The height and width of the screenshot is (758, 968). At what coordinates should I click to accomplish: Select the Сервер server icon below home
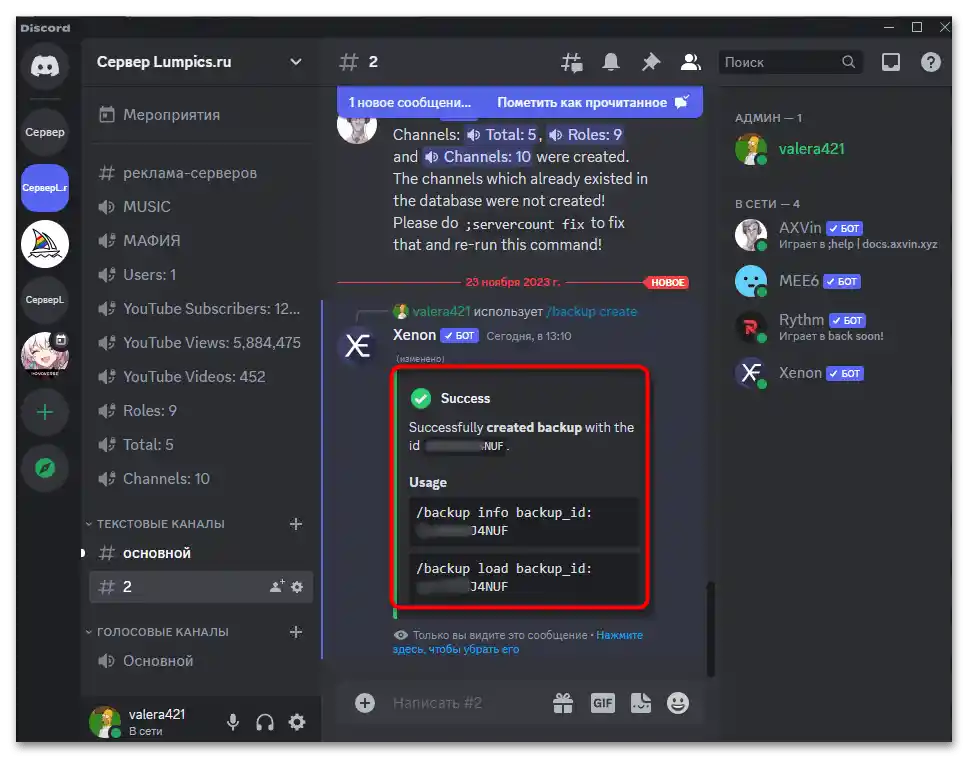click(45, 131)
